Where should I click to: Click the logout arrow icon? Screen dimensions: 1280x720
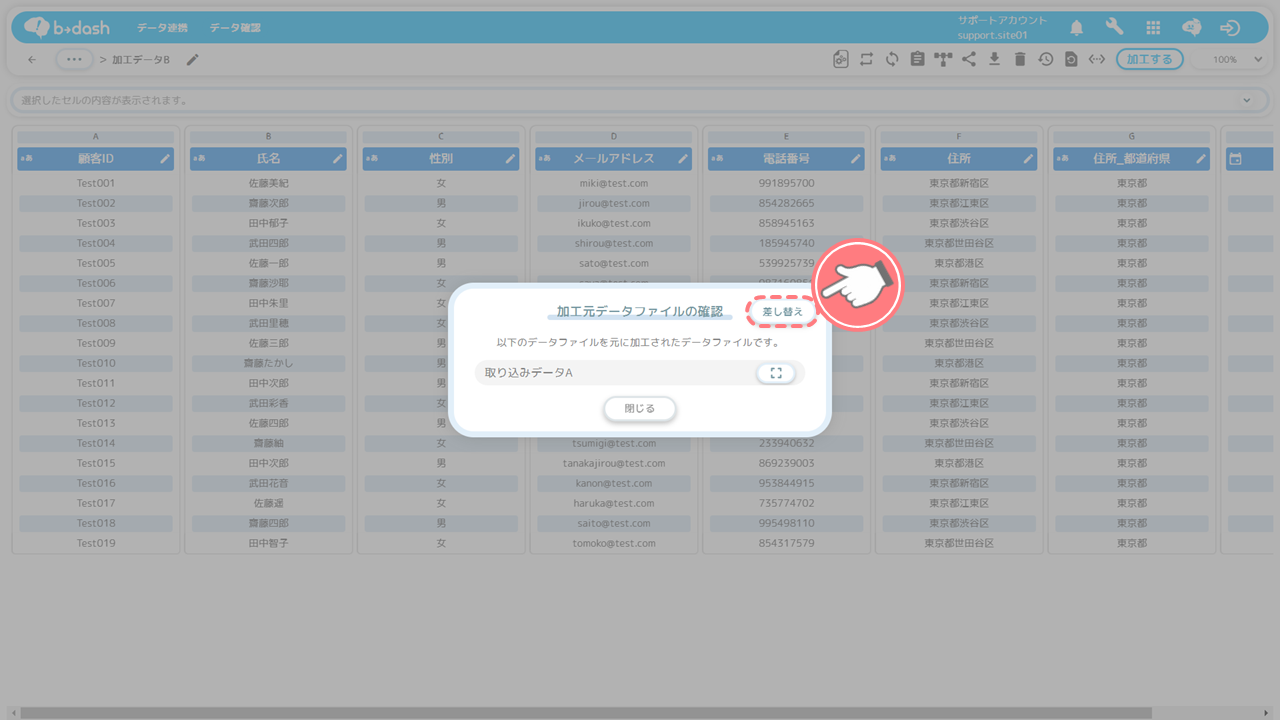(1230, 28)
